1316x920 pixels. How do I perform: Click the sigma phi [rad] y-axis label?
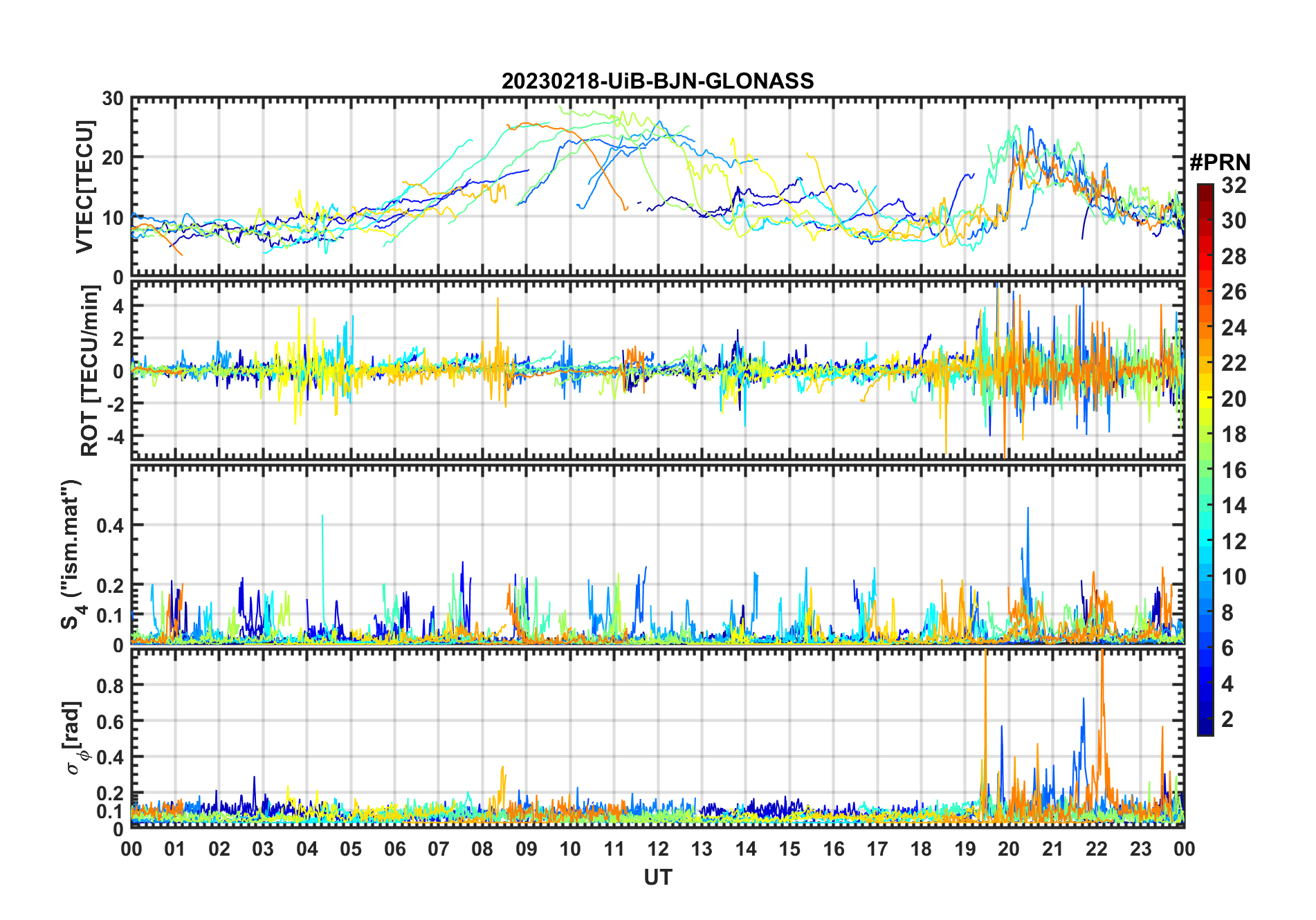pos(76,738)
